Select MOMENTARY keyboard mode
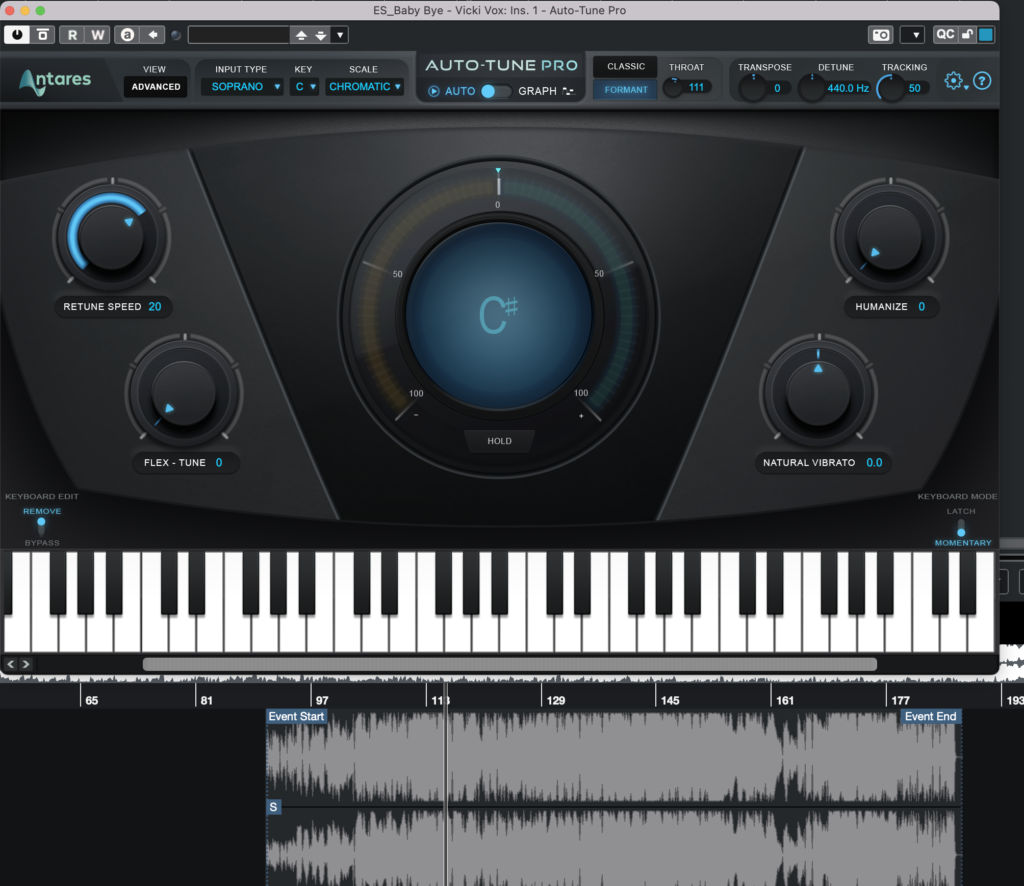 tap(963, 543)
